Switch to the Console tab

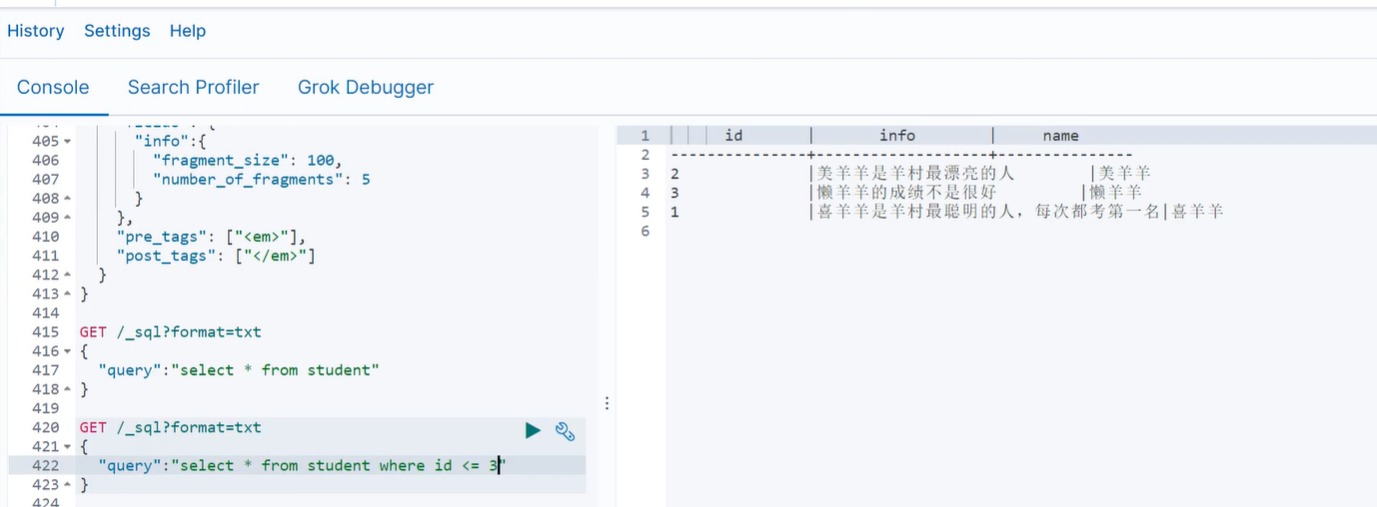pyautogui.click(x=53, y=87)
